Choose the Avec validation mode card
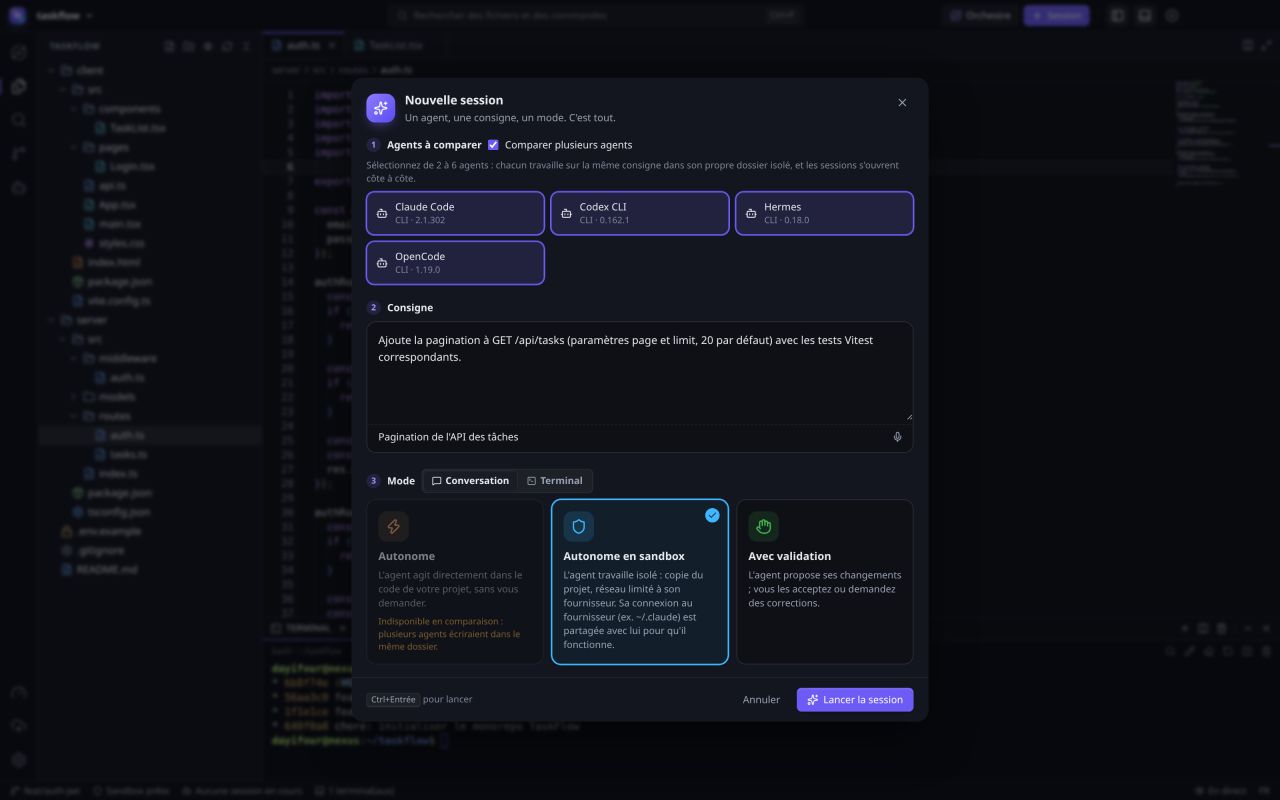1280x800 pixels. click(825, 582)
